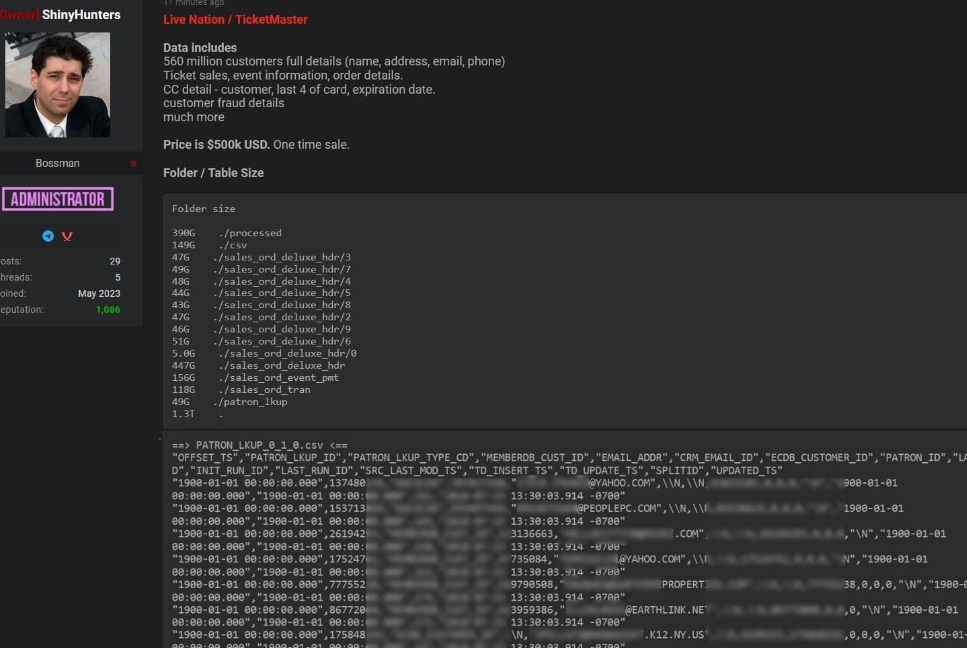Select the CC detail line
Viewport: 967px width, 648px height.
coord(298,89)
